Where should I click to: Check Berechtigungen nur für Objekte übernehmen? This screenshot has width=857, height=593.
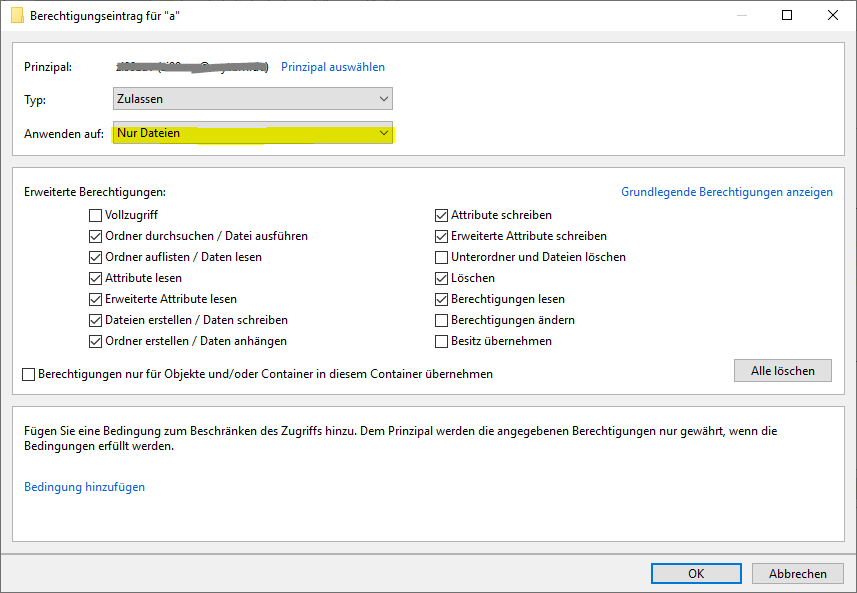pos(29,374)
